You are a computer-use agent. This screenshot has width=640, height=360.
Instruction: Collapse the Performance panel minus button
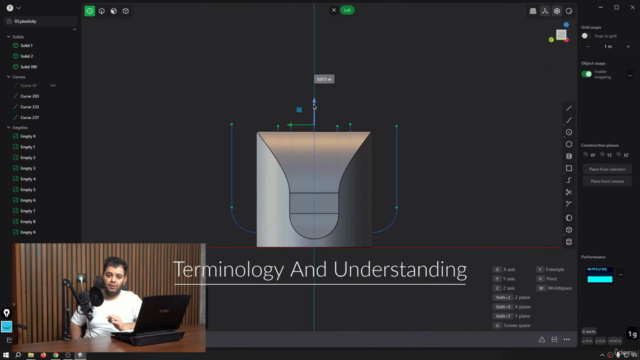[621, 274]
